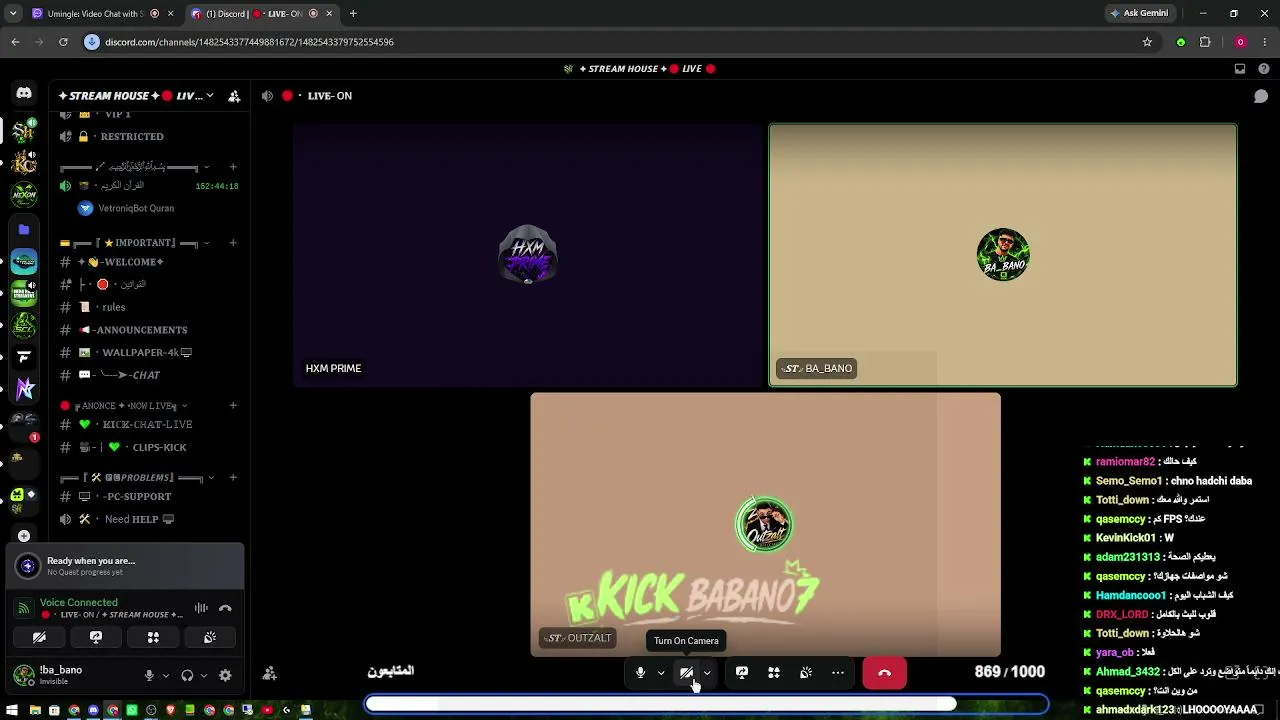
Task: Reload the Discord page
Action: tap(63, 42)
